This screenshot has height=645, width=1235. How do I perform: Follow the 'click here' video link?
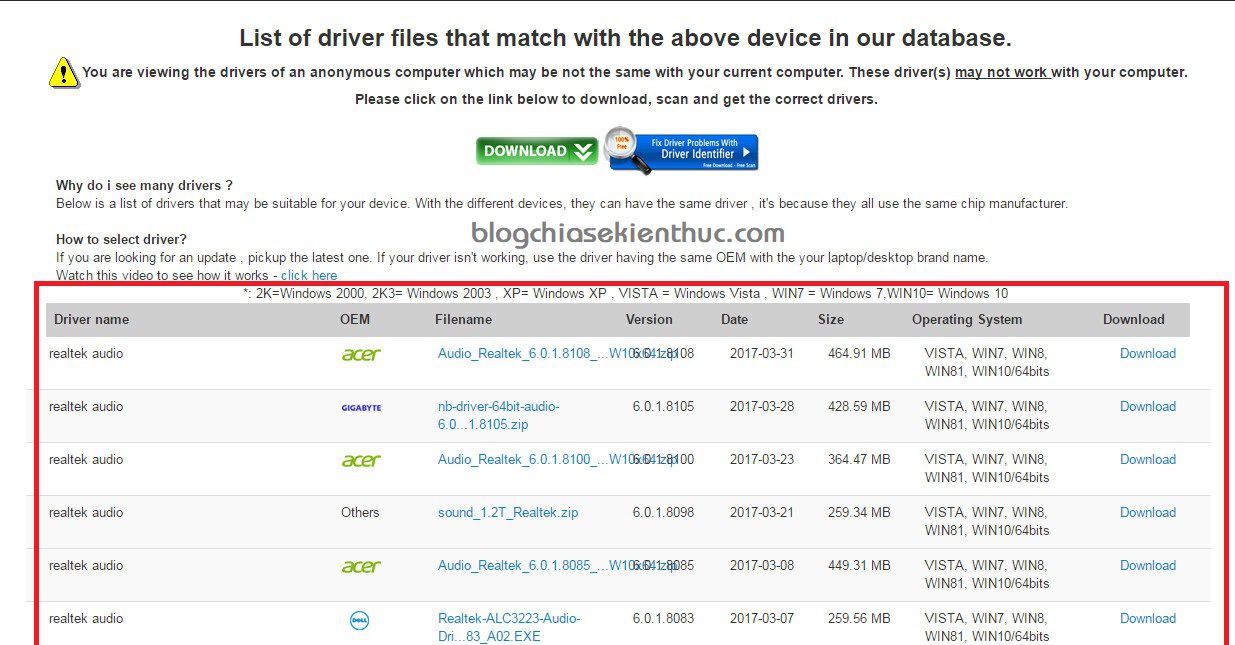(309, 275)
